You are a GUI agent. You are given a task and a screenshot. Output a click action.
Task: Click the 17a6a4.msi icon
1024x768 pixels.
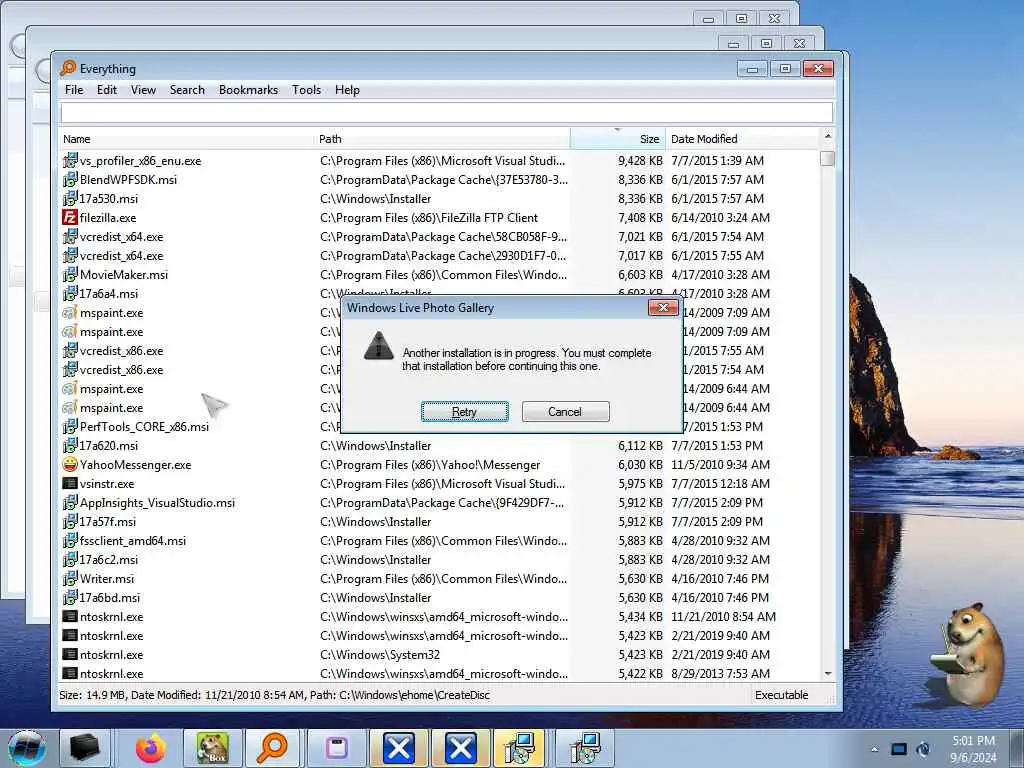pos(70,293)
